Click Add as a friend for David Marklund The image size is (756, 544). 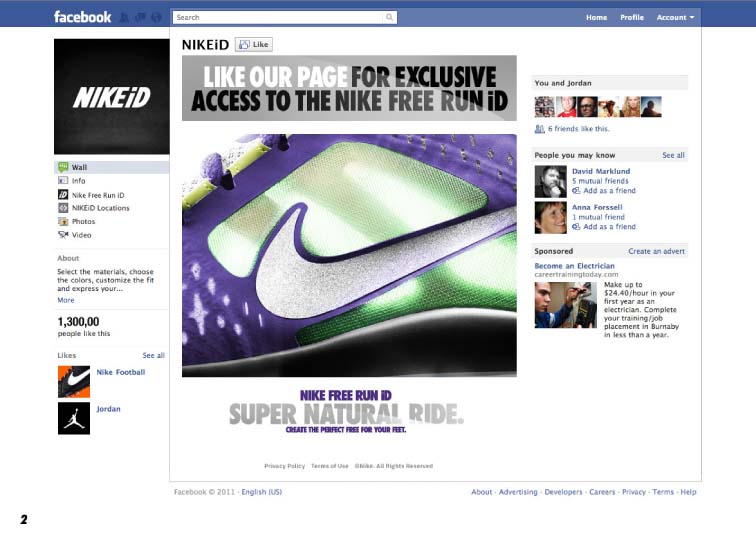(x=604, y=190)
